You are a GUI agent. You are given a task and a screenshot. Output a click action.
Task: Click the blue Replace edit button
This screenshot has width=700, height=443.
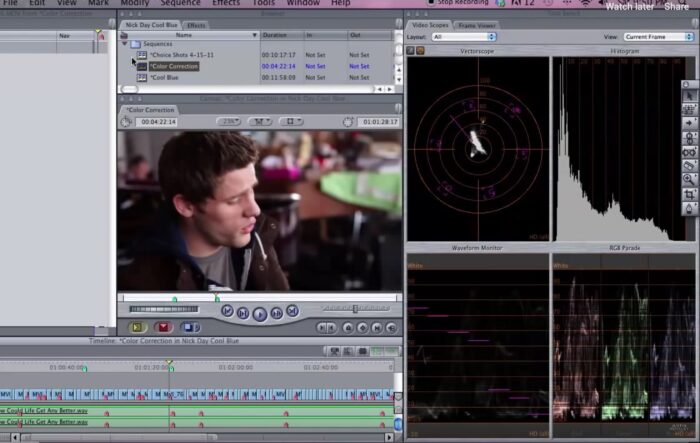click(x=188, y=327)
